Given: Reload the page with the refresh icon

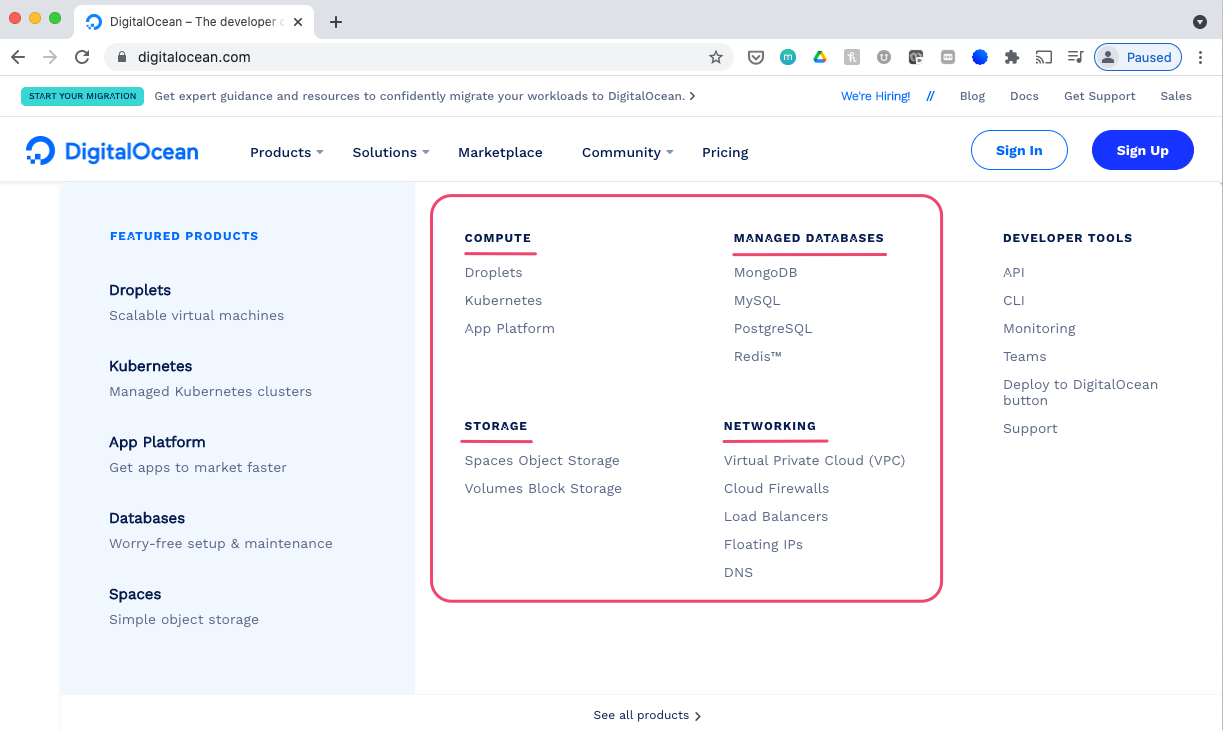Looking at the screenshot, I should 82,57.
